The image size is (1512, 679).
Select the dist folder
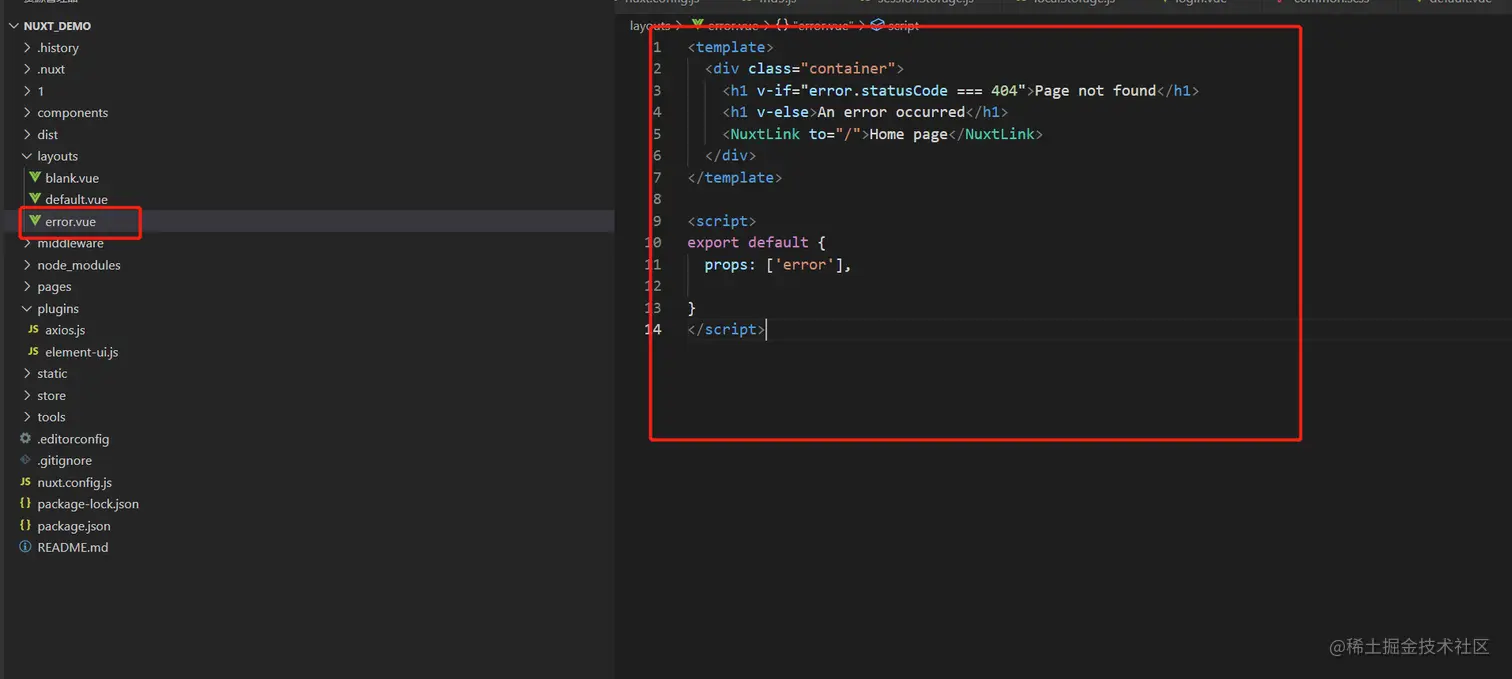pyautogui.click(x=48, y=135)
